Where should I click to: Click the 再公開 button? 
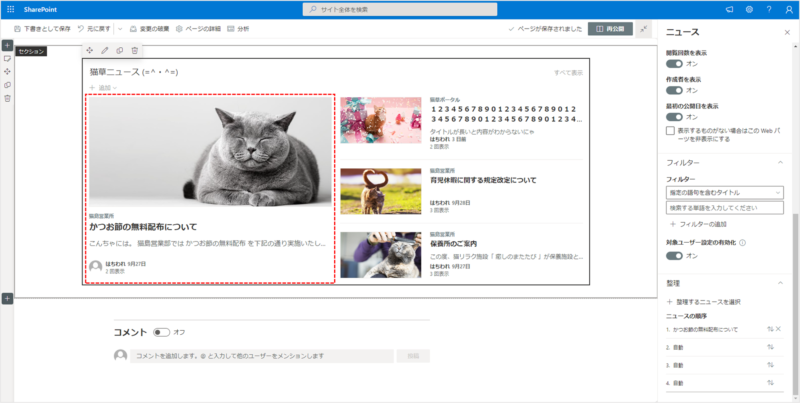[x=610, y=29]
